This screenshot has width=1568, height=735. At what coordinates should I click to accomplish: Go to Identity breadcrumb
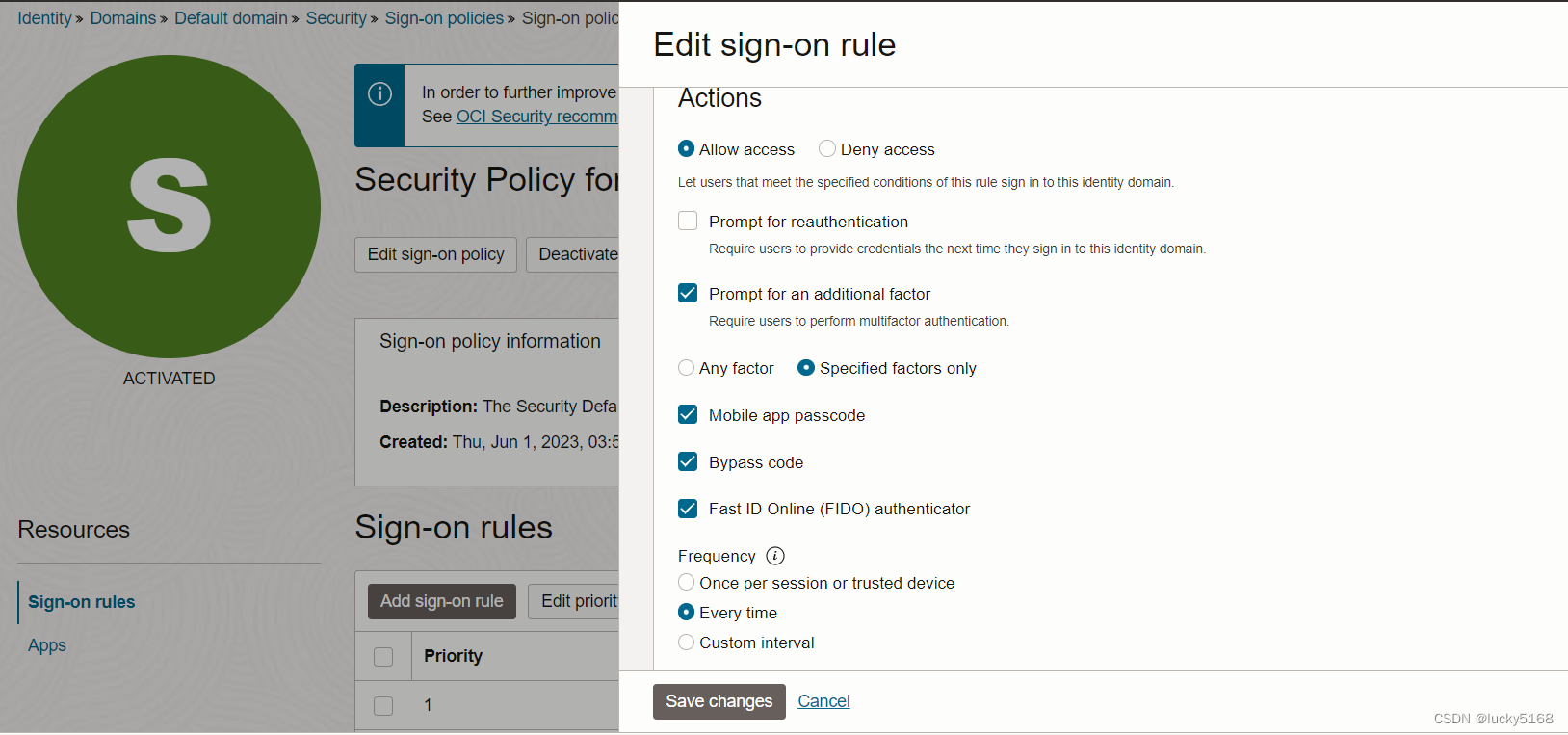44,18
